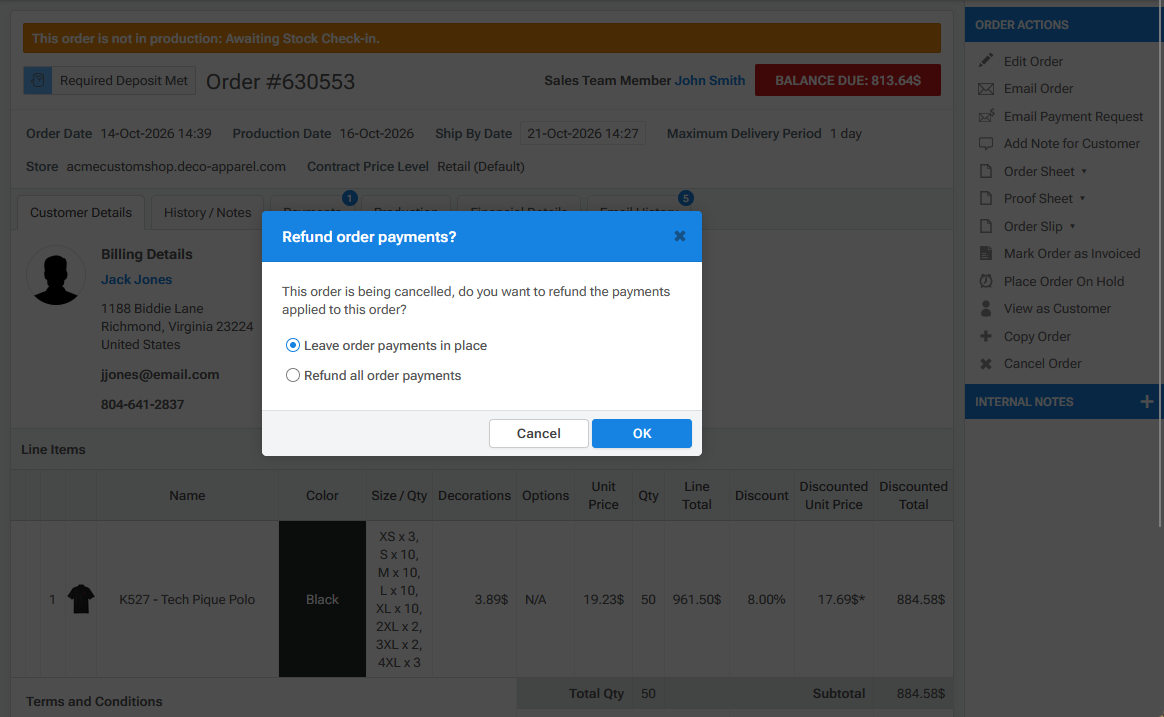Click the Cancel Order action link
Image resolution: width=1164 pixels, height=717 pixels.
pos(1042,364)
